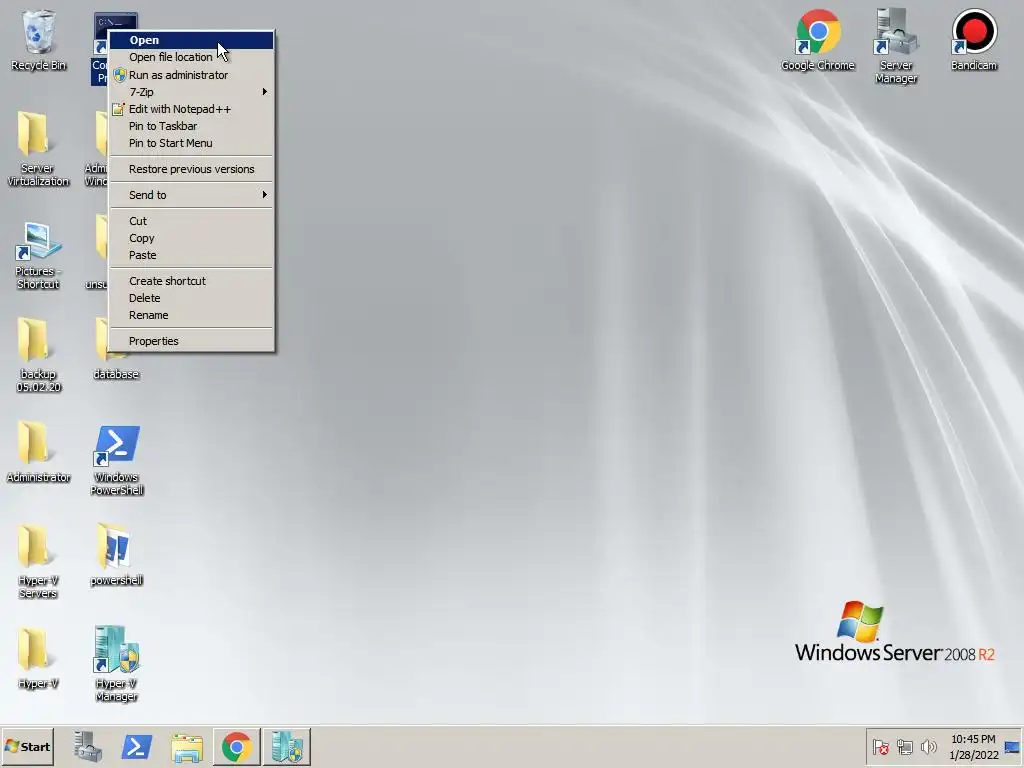The image size is (1024, 768).
Task: Switch to Chrome in the taskbar
Action: [x=236, y=746]
